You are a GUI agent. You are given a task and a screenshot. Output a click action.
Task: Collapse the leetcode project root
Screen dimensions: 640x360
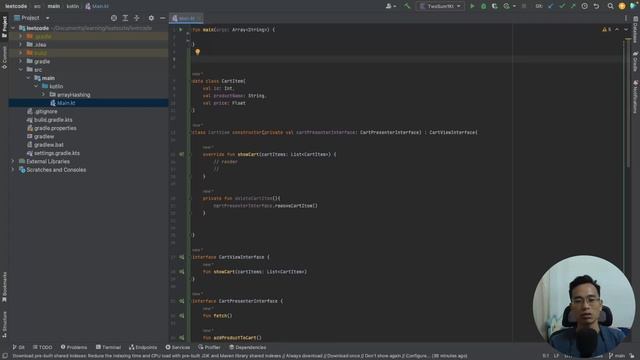[13, 28]
